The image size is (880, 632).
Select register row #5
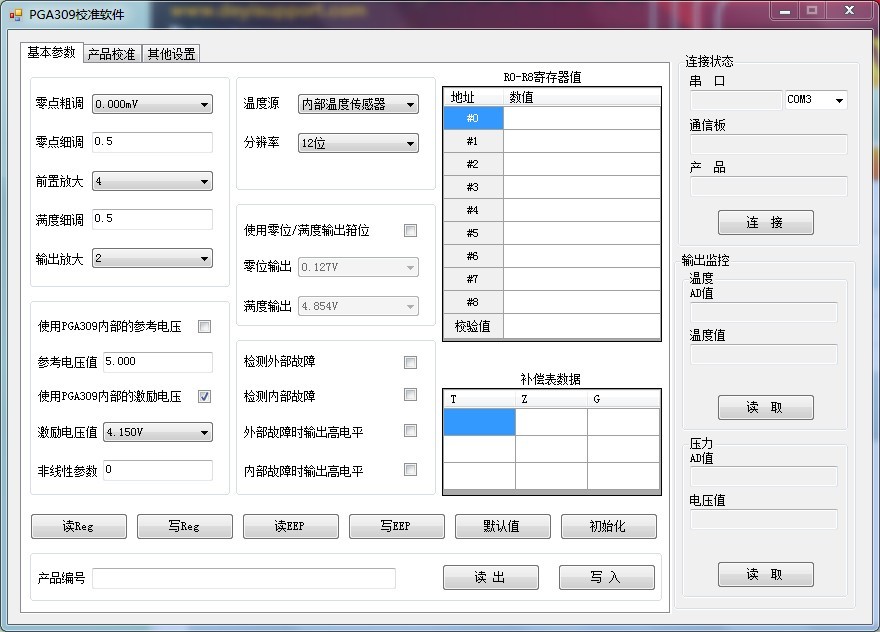point(552,233)
